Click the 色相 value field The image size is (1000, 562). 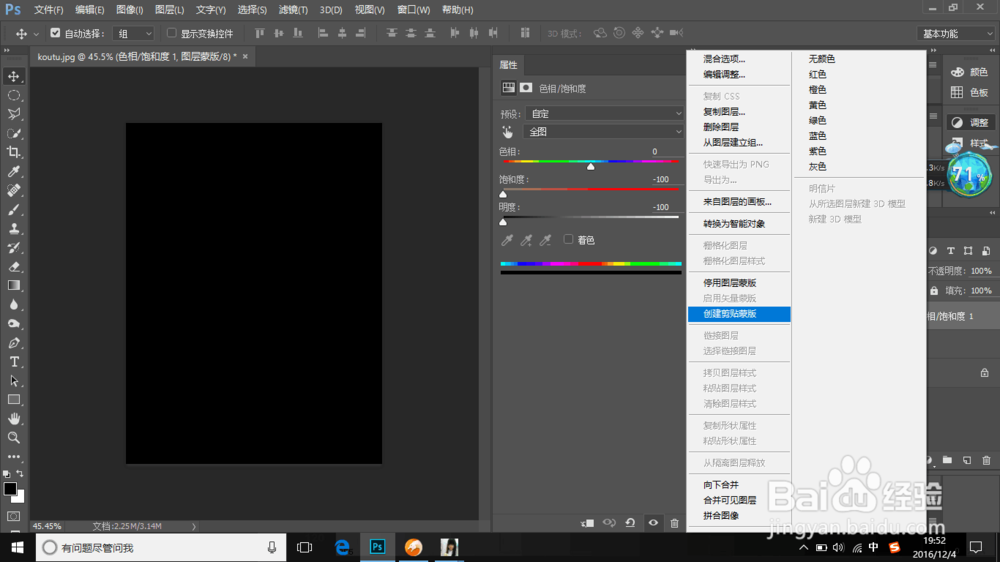click(x=654, y=152)
